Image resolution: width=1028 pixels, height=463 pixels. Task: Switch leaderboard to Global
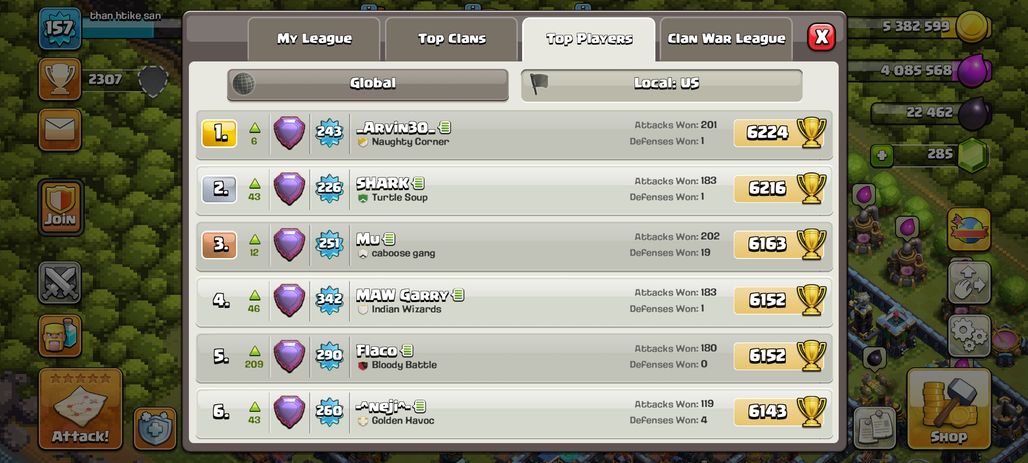[x=368, y=85]
